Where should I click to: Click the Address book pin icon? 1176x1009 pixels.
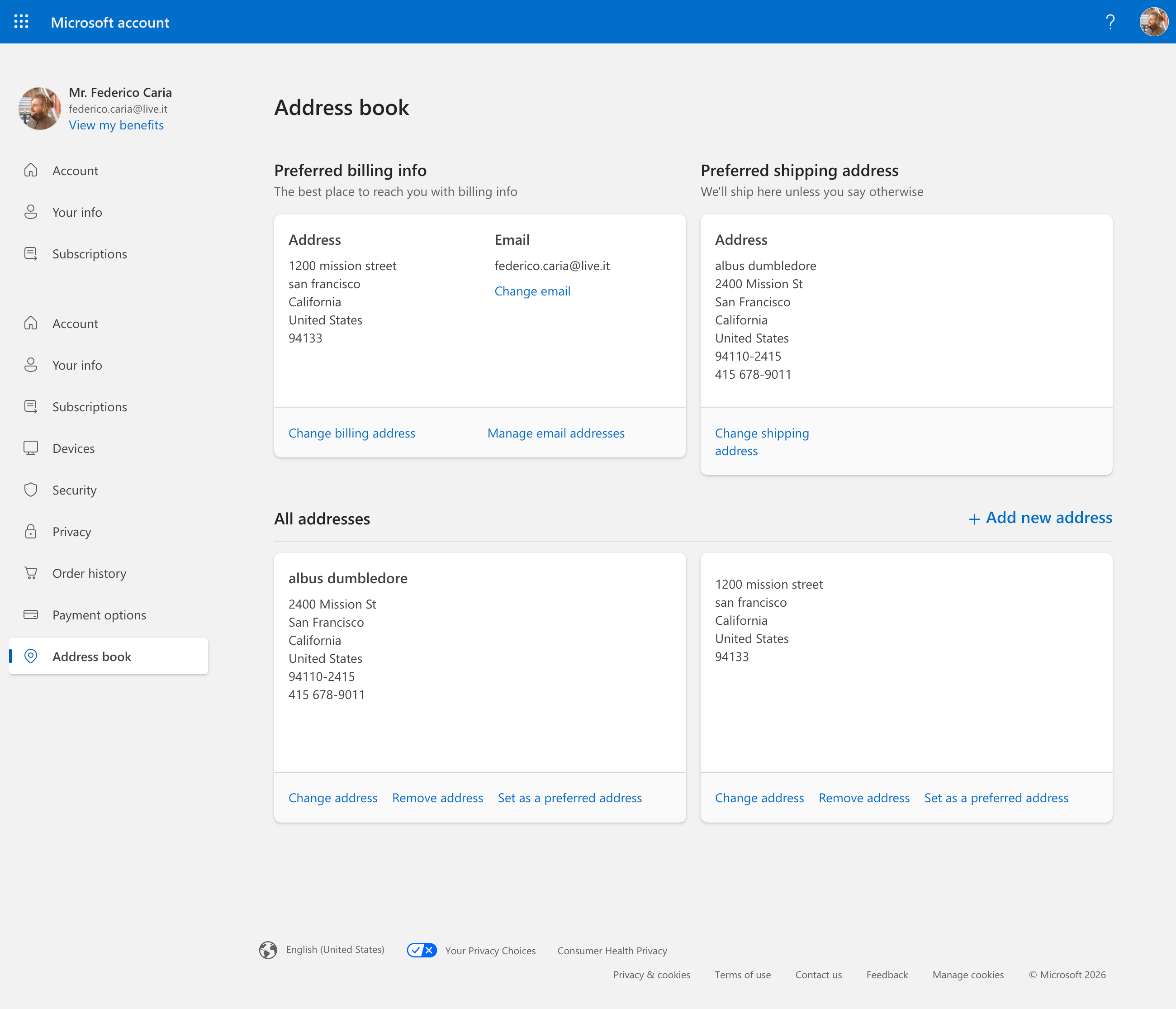31,657
